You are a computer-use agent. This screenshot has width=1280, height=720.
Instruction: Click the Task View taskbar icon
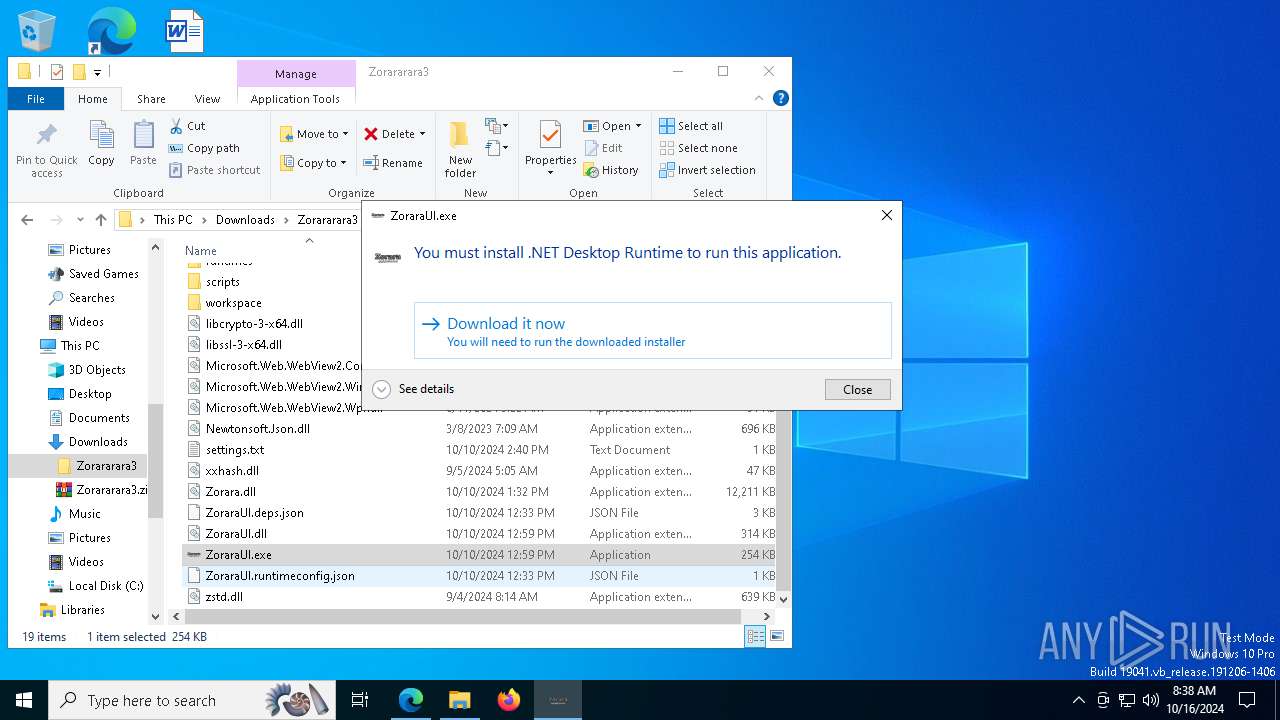pyautogui.click(x=360, y=700)
